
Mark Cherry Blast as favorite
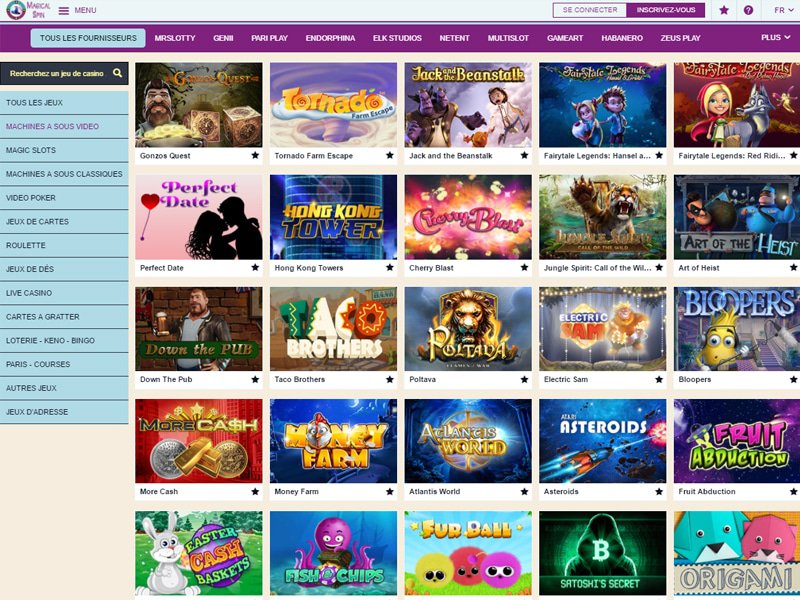[524, 267]
